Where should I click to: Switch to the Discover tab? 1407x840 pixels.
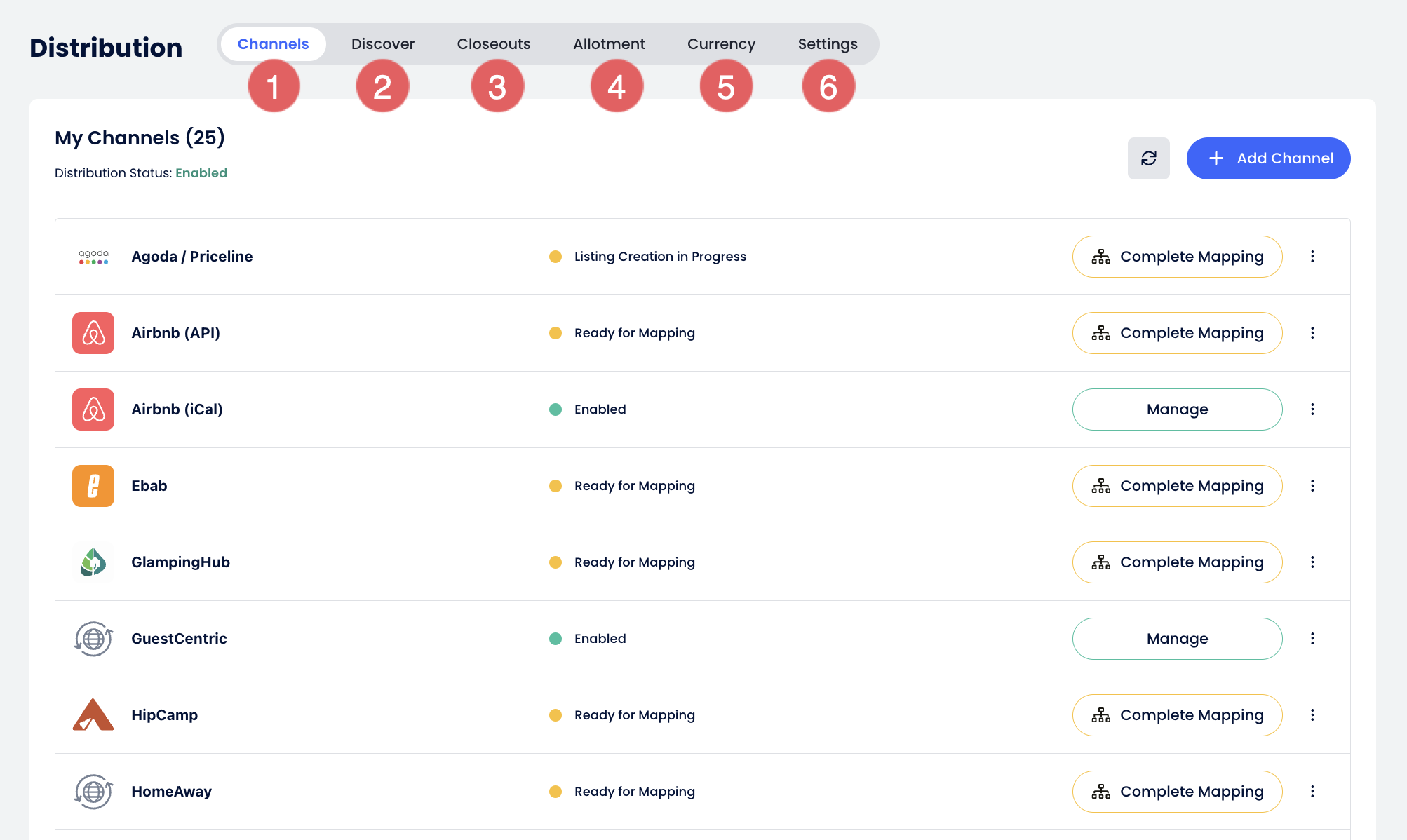pyautogui.click(x=383, y=44)
